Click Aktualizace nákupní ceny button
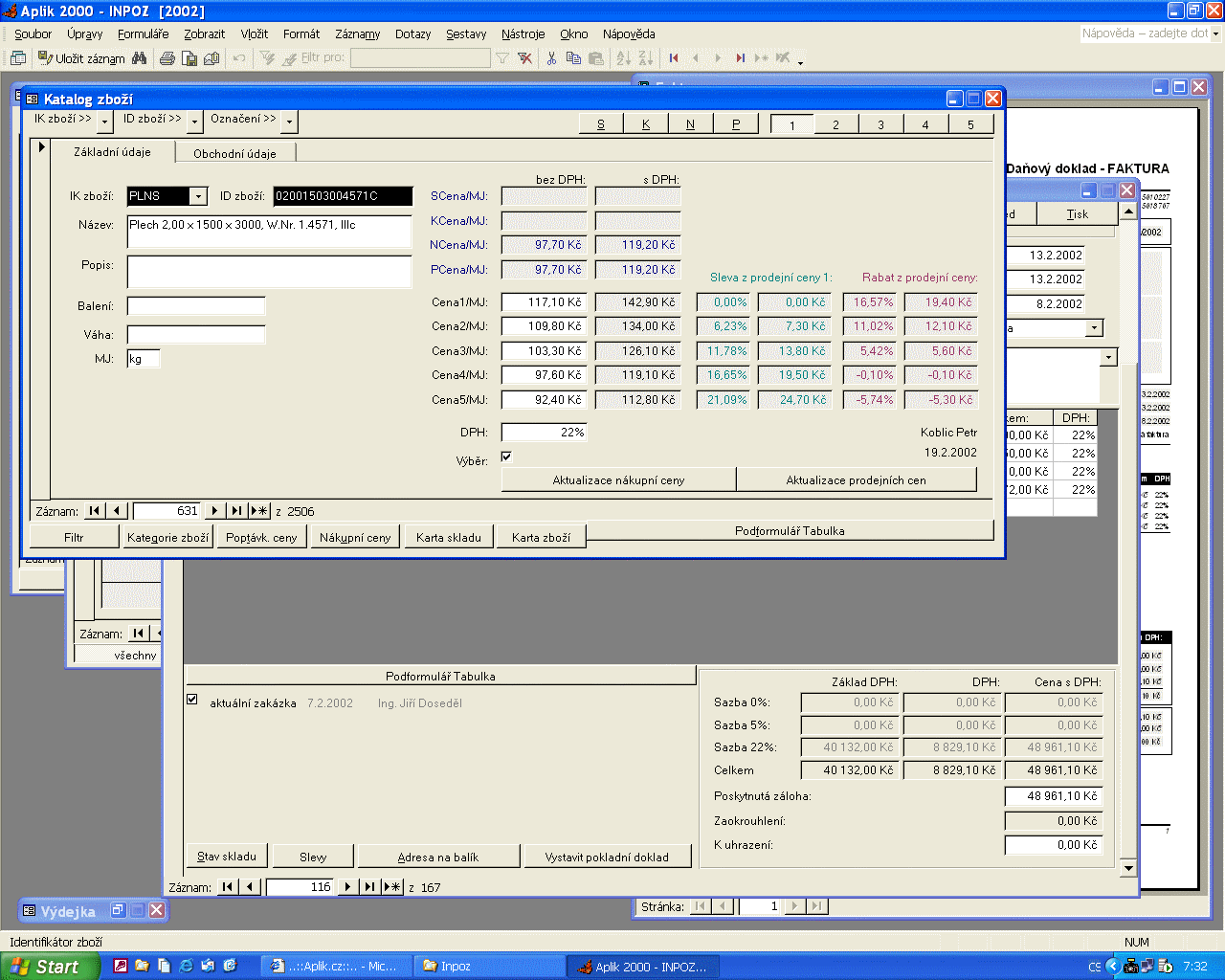The image size is (1225, 980). point(618,479)
